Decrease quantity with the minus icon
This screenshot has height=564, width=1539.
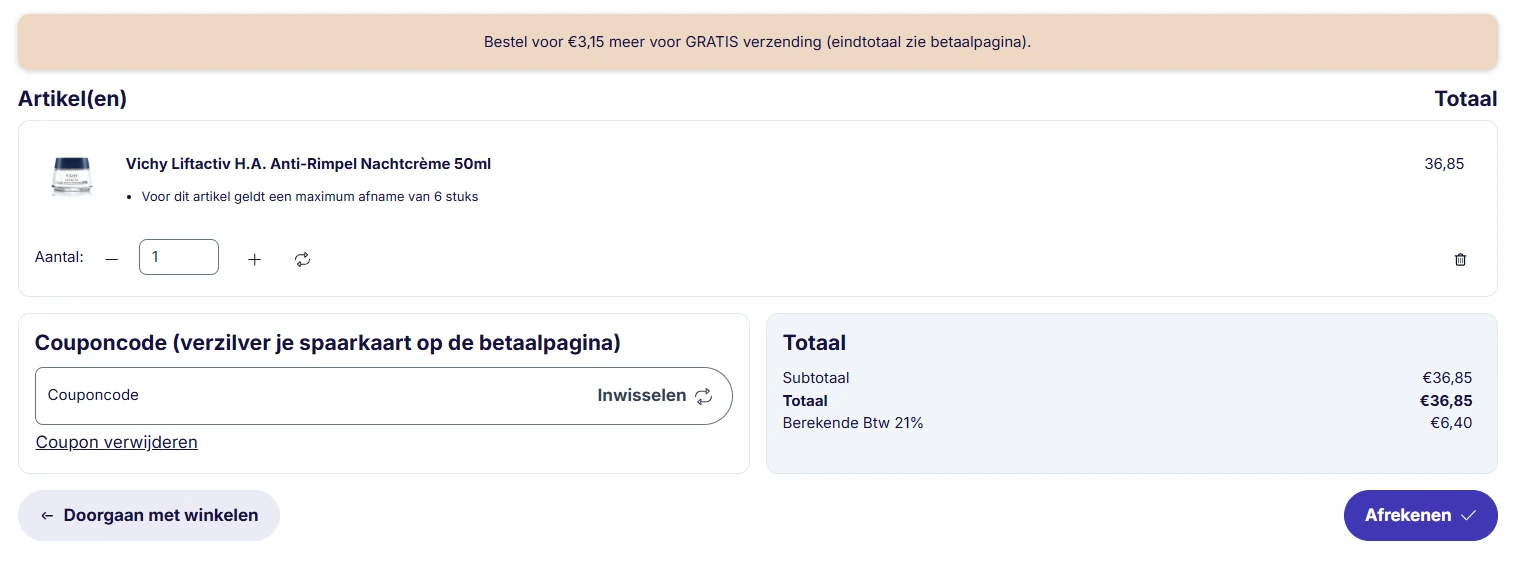tap(112, 259)
